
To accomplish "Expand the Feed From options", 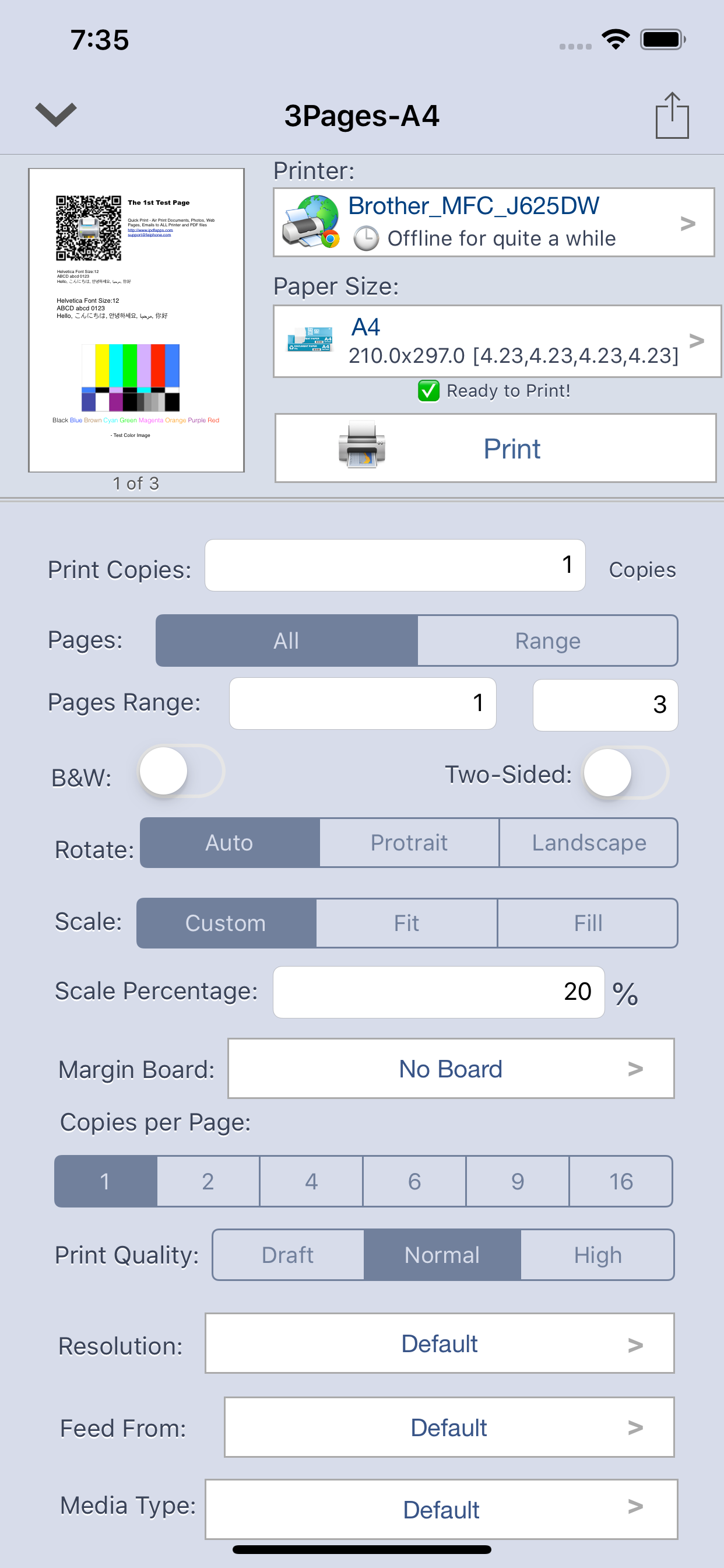I will click(x=448, y=1427).
